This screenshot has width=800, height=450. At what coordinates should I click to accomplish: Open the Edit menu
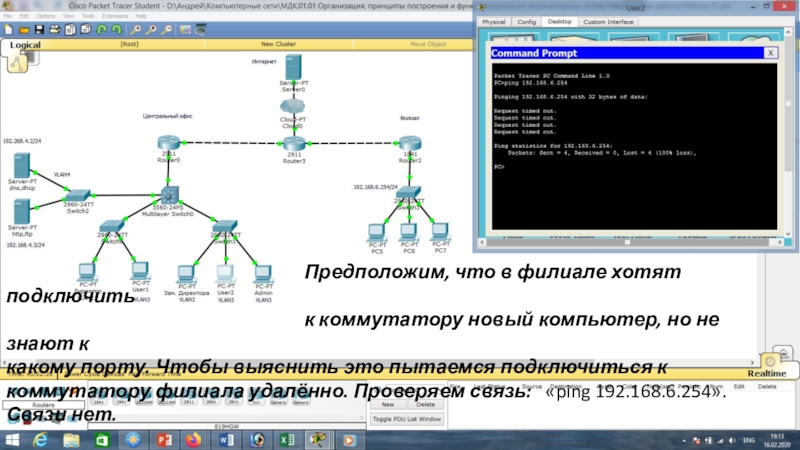coord(24,16)
